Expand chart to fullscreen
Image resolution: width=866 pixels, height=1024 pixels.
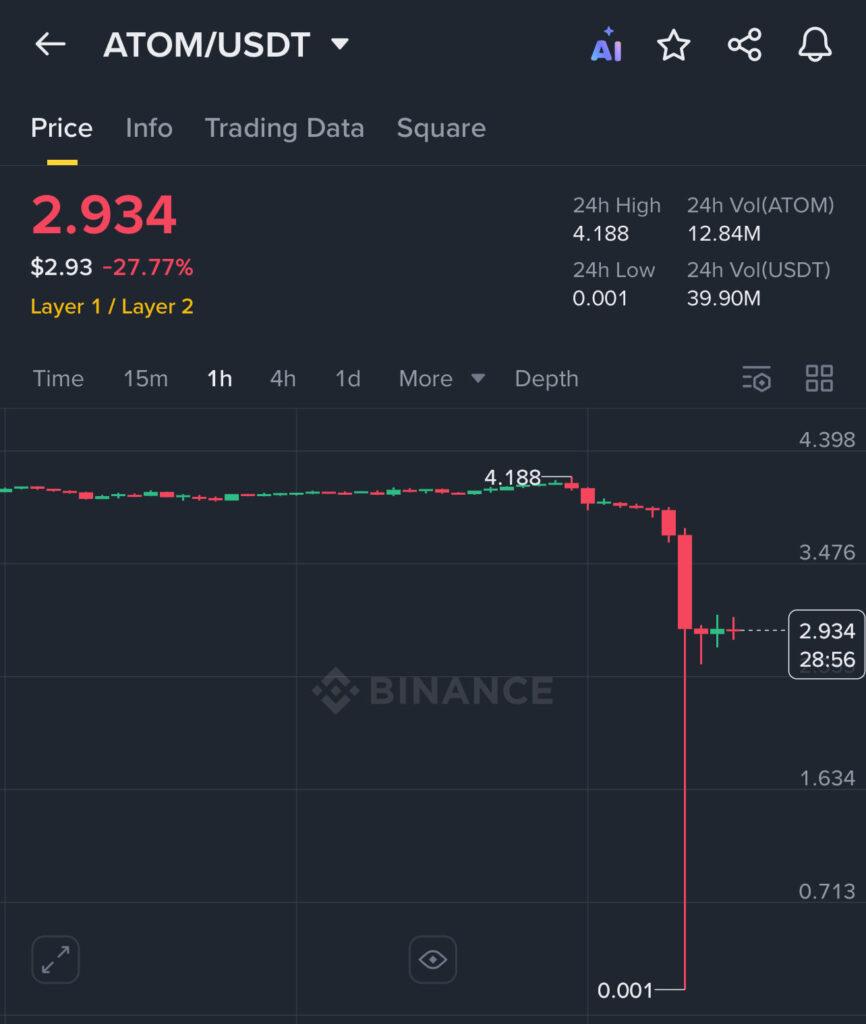[55, 959]
